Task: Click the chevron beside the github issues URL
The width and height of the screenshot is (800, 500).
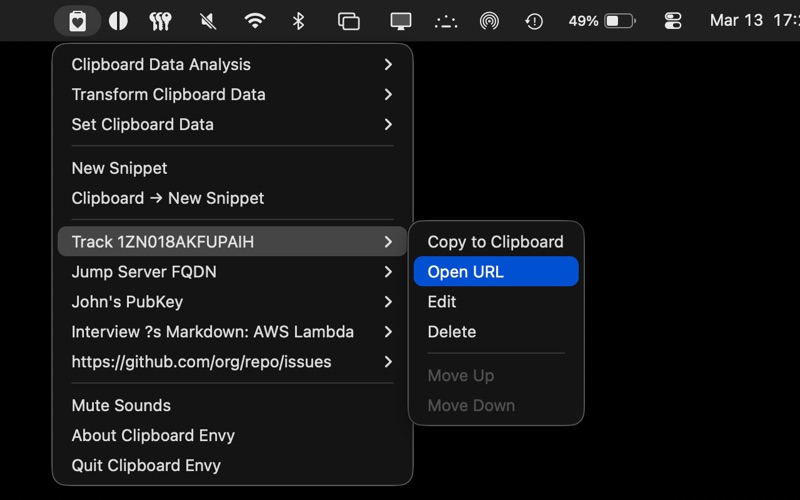Action: 388,362
